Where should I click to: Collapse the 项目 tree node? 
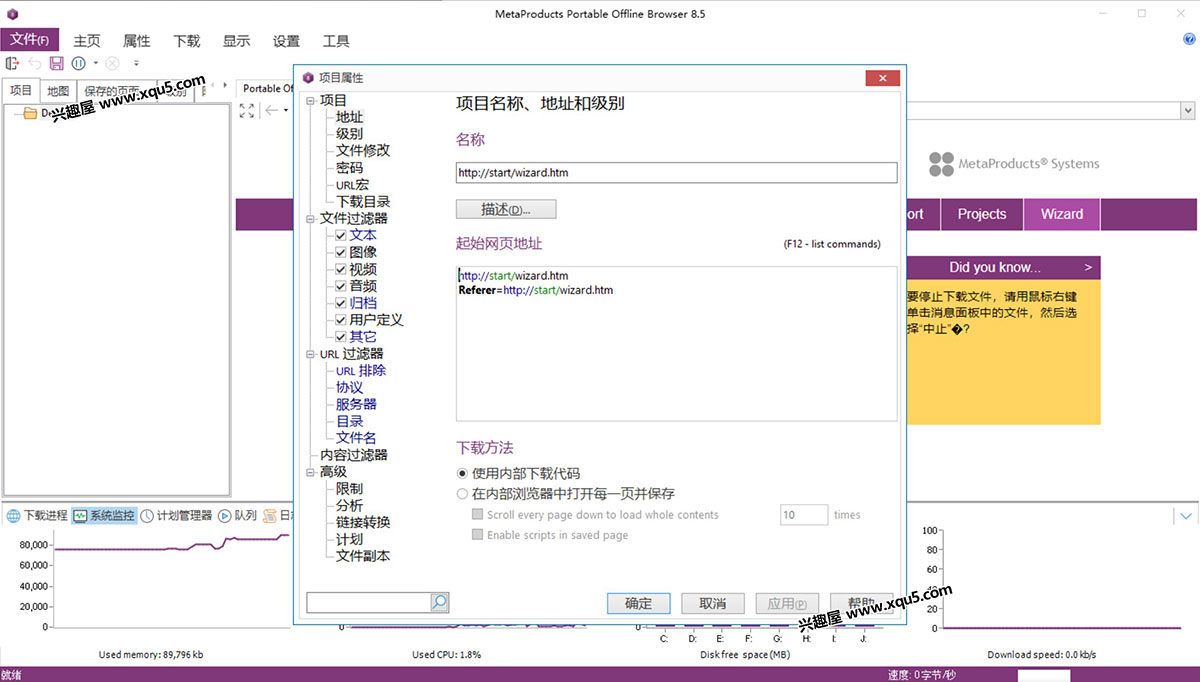(x=311, y=100)
